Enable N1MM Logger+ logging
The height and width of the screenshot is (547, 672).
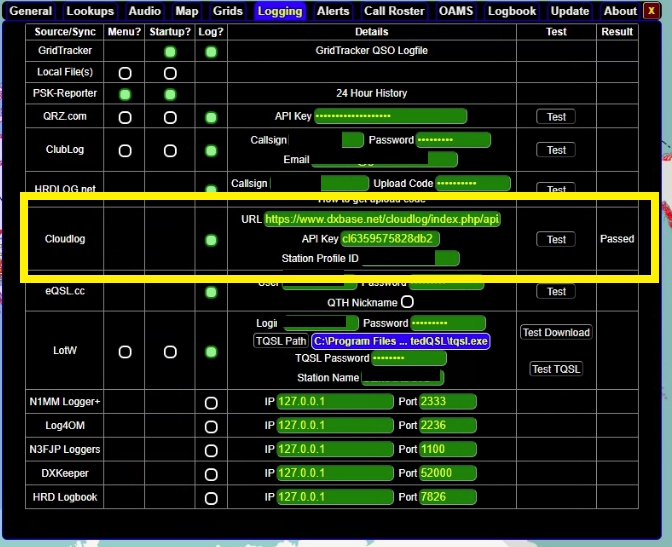pos(211,402)
